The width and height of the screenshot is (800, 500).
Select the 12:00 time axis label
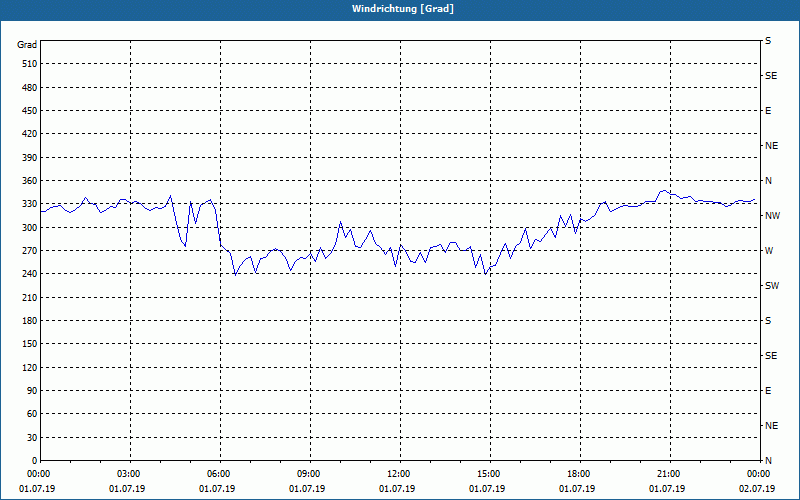(x=397, y=474)
